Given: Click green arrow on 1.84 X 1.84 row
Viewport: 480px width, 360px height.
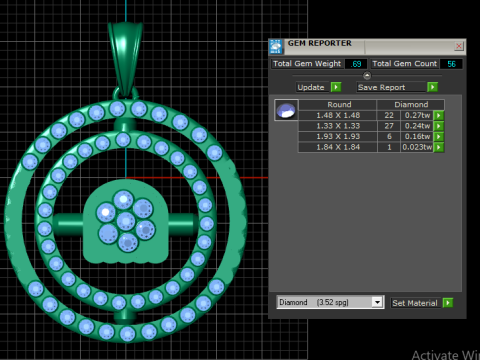Looking at the screenshot, I should coord(439,147).
